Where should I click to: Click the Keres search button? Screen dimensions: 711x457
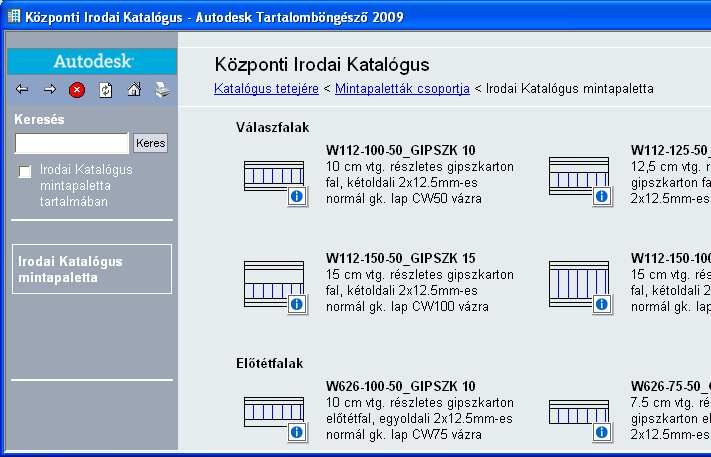point(151,143)
